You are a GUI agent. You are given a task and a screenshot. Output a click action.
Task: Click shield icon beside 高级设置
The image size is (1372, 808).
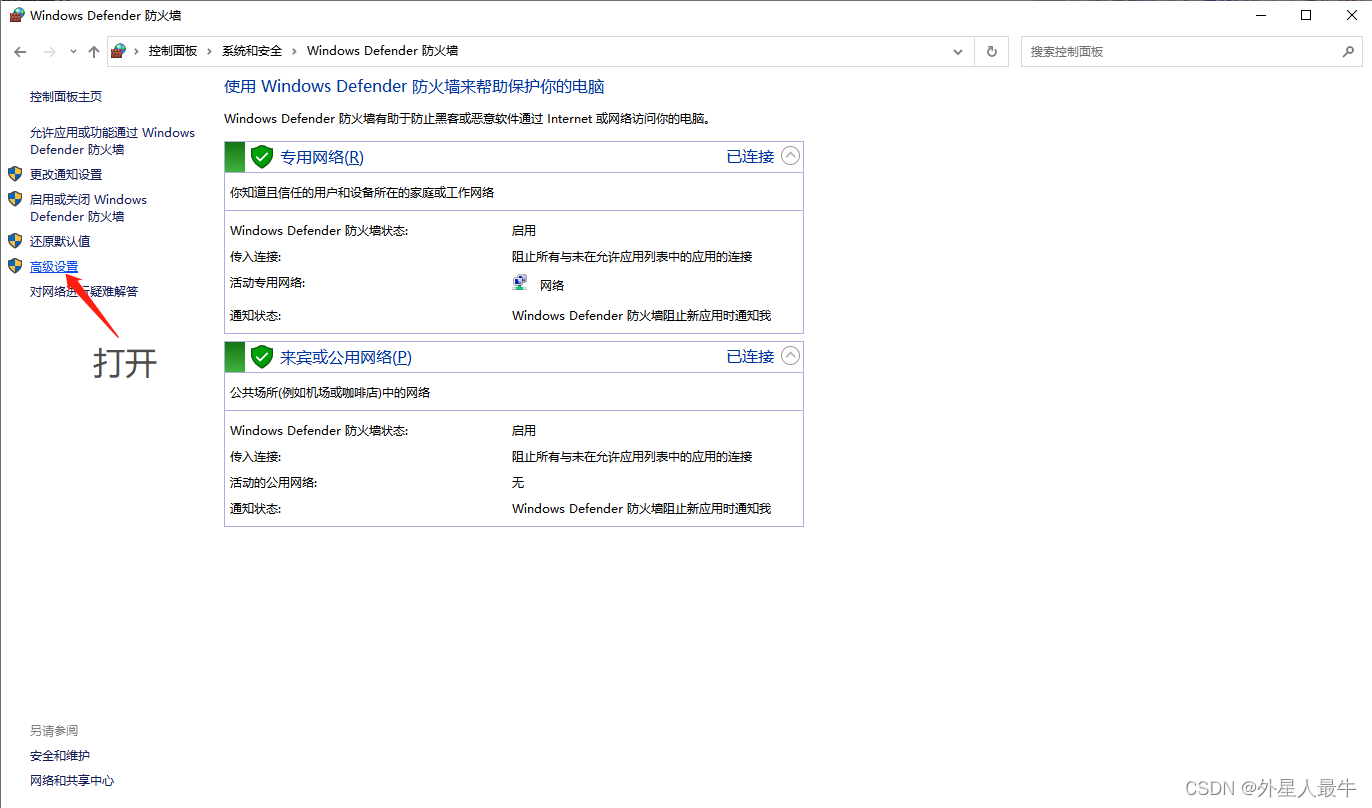pos(15,266)
